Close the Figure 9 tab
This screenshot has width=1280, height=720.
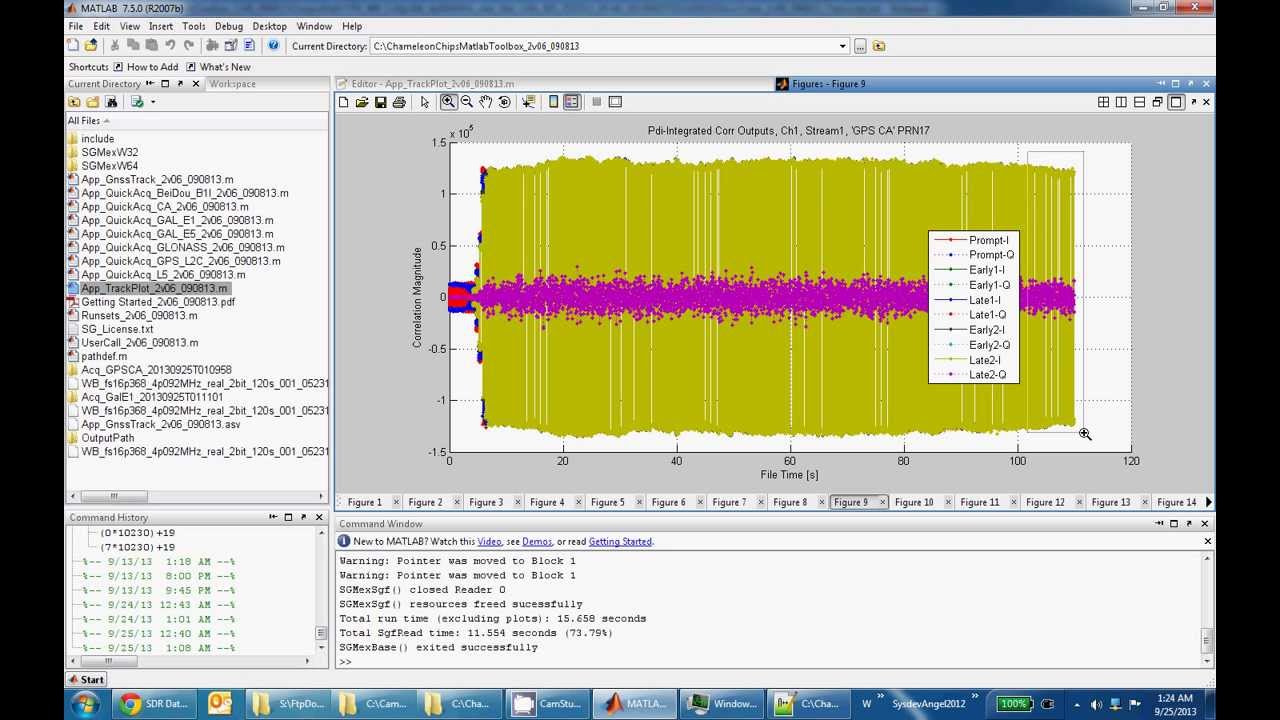coord(882,502)
